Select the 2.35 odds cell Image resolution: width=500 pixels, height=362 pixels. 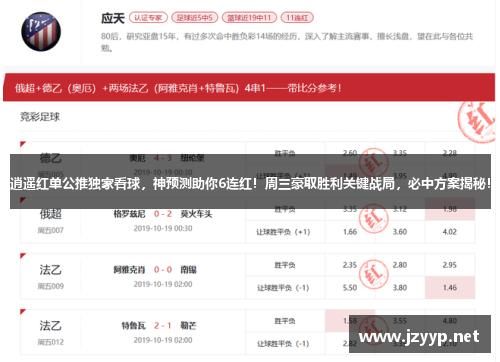[x=350, y=265]
